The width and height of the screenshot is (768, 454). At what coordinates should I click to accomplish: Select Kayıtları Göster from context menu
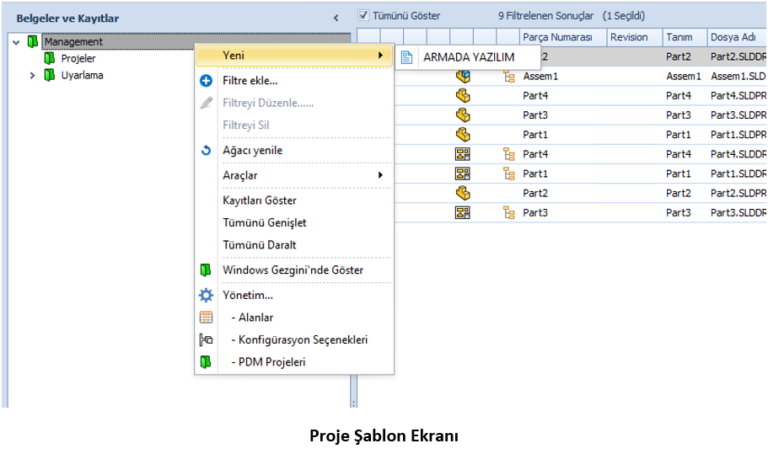(x=259, y=200)
